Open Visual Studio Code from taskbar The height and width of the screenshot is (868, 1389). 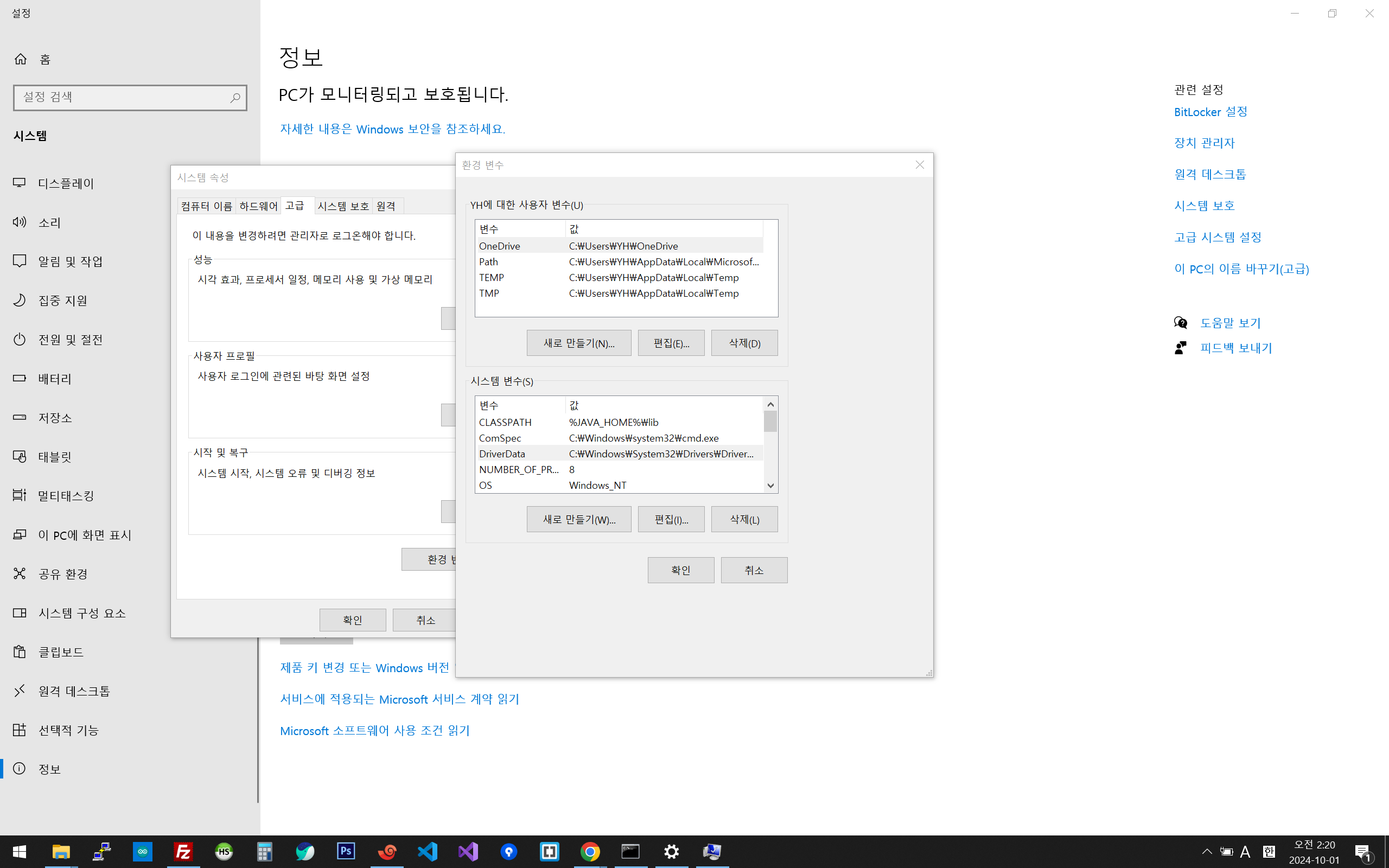tap(428, 851)
